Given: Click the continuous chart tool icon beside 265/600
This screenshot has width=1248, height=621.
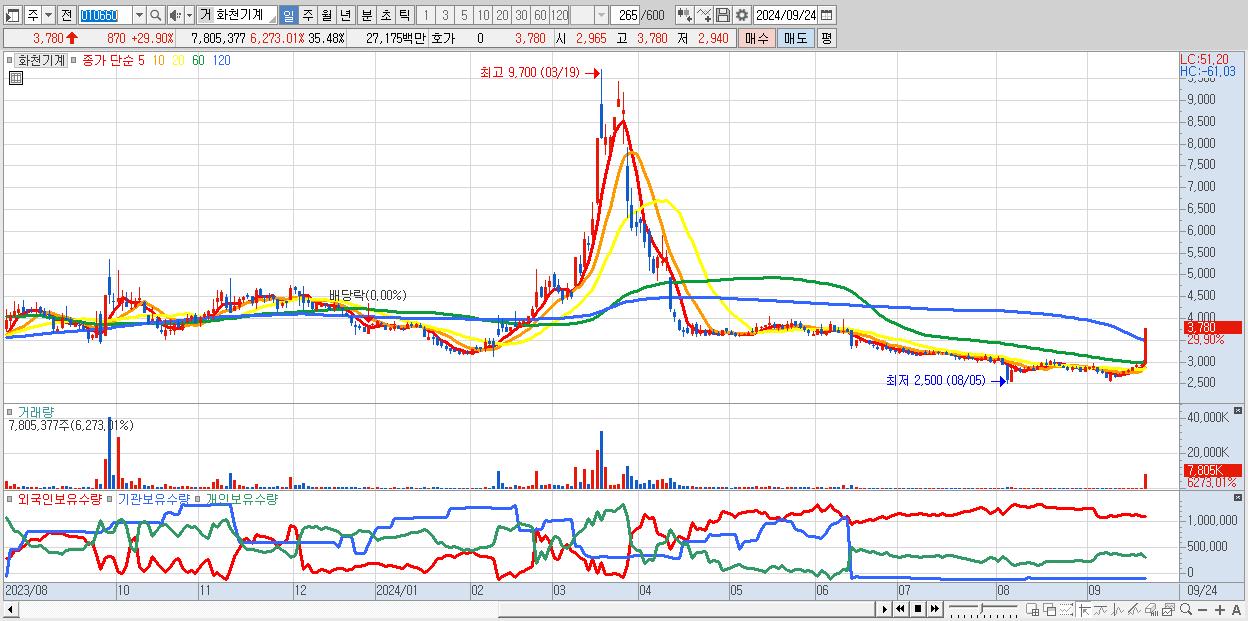Looking at the screenshot, I should (685, 15).
